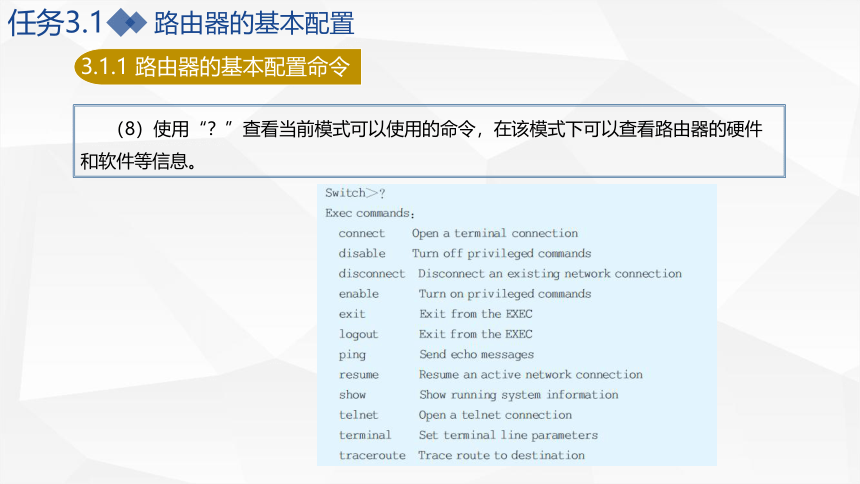Screen dimensions: 860x484
Task: Select the 'ping' command
Action: click(x=352, y=354)
